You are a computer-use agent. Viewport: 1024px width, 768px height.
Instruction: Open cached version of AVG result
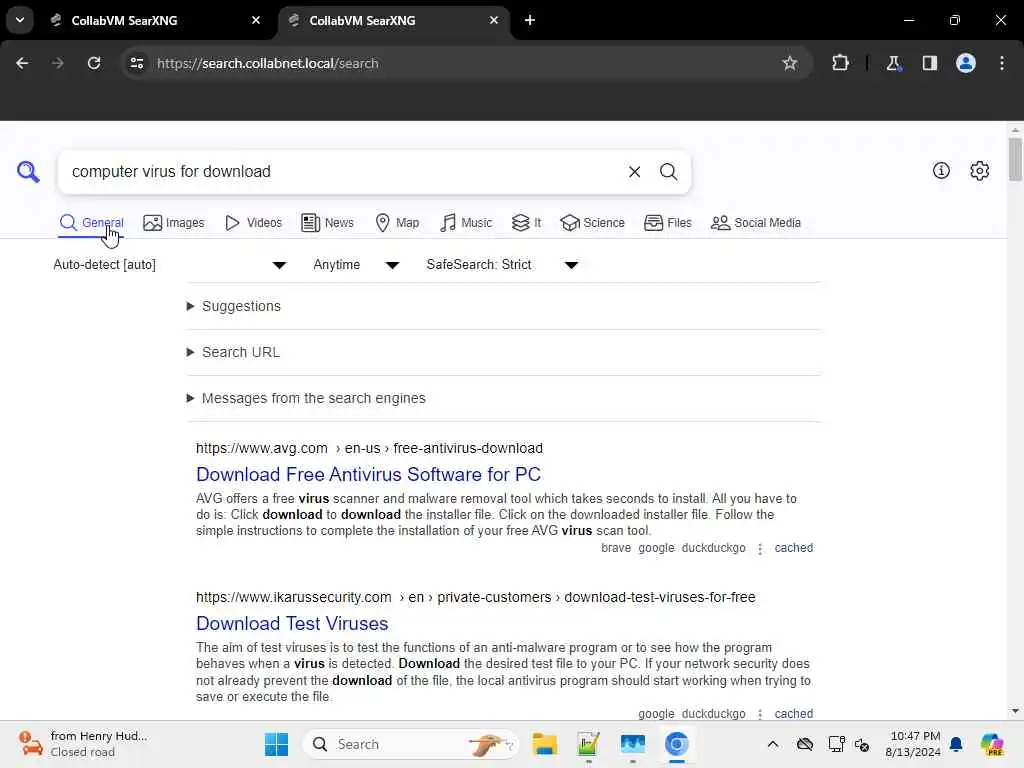coord(793,548)
